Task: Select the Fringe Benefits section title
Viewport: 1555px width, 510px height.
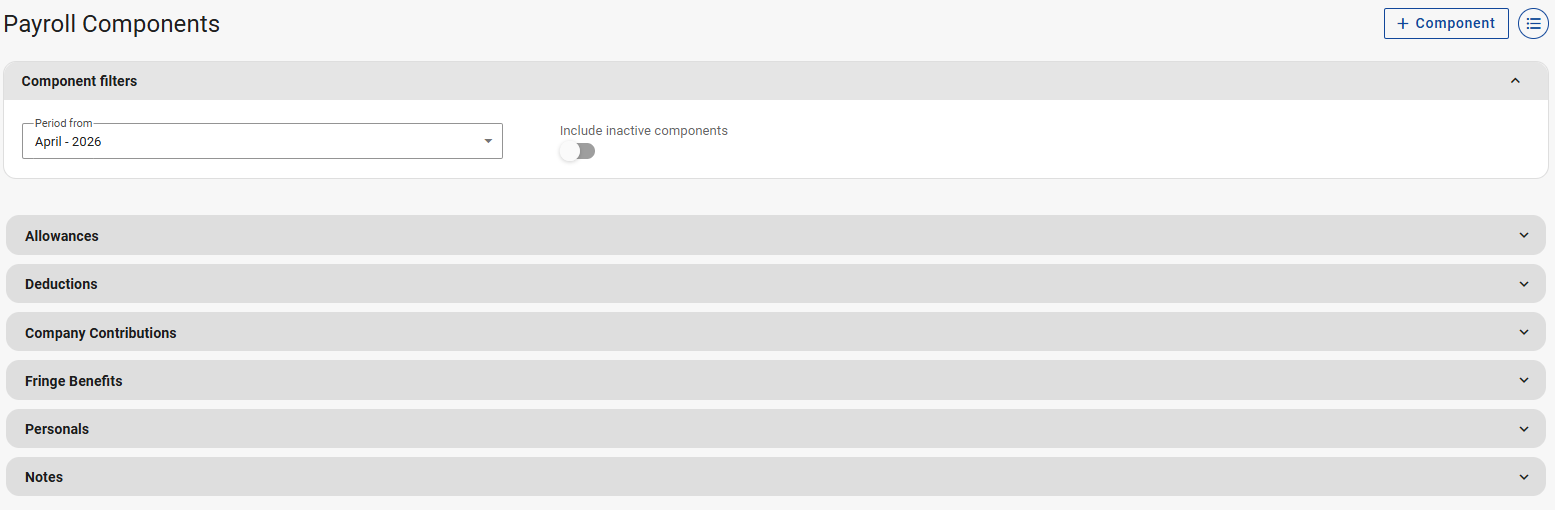Action: pyautogui.click(x=73, y=381)
